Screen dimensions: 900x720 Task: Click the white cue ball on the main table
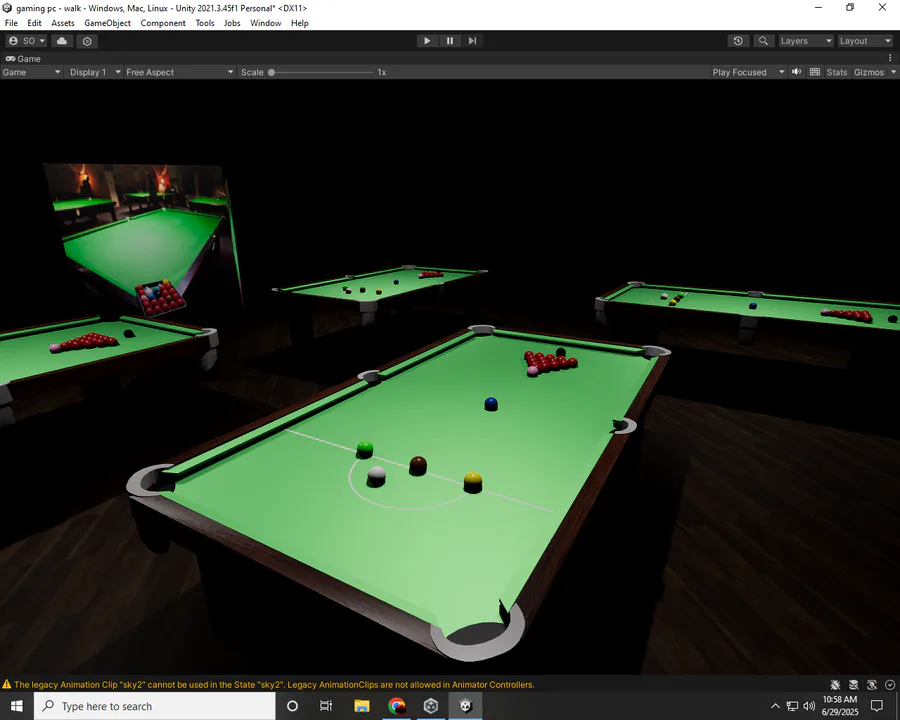coord(376,475)
